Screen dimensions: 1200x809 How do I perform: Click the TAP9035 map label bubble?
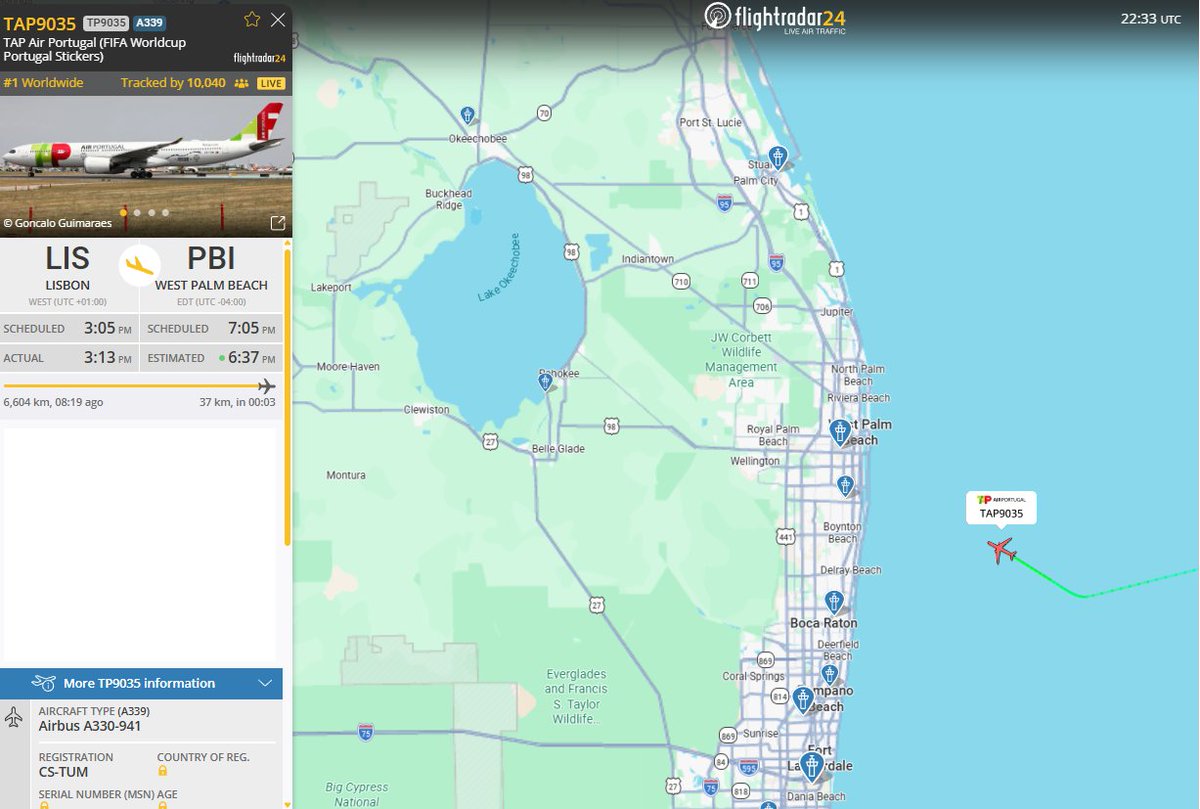click(1001, 507)
